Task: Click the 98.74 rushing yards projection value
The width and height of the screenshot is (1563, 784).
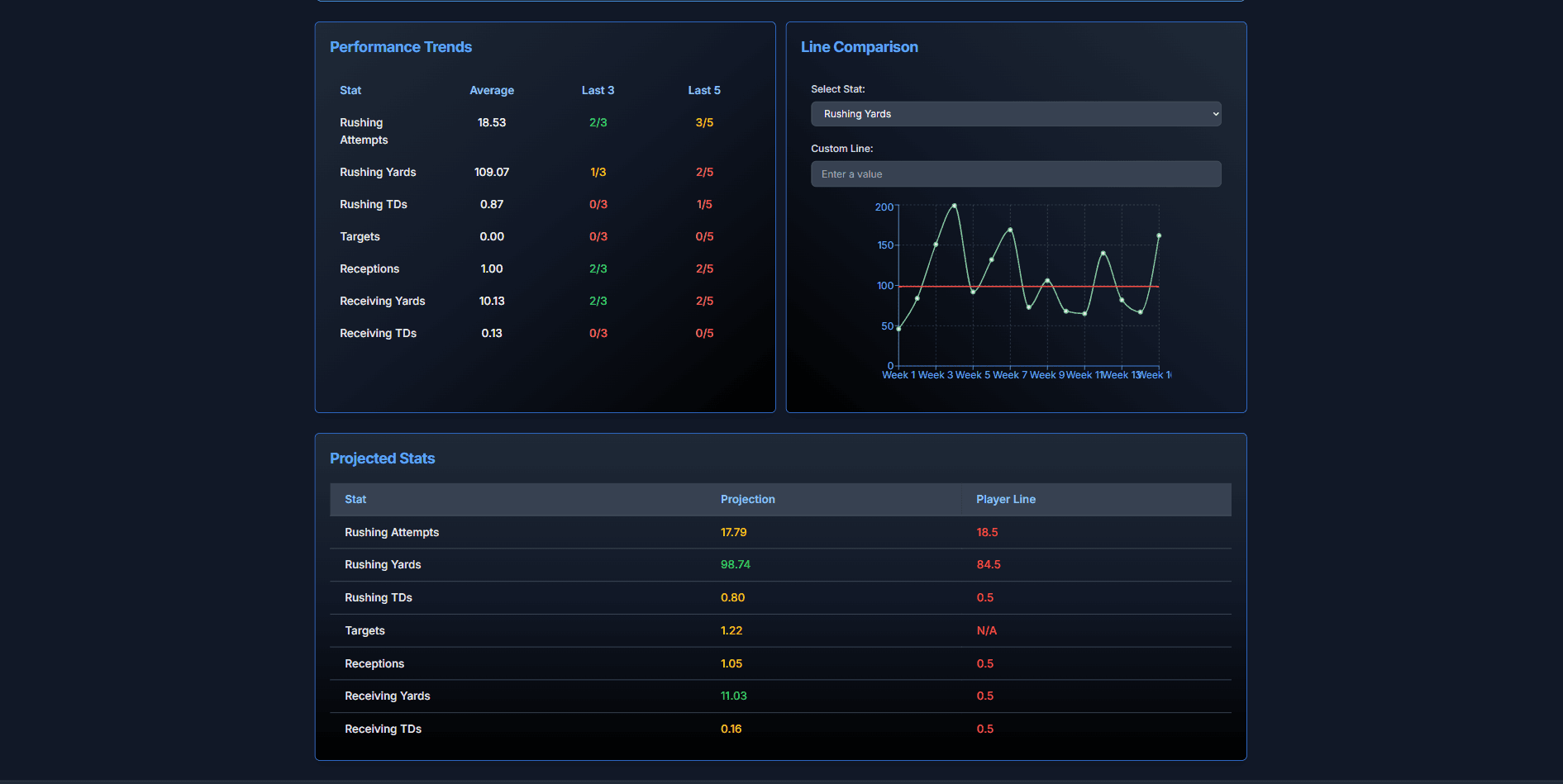Action: point(735,565)
